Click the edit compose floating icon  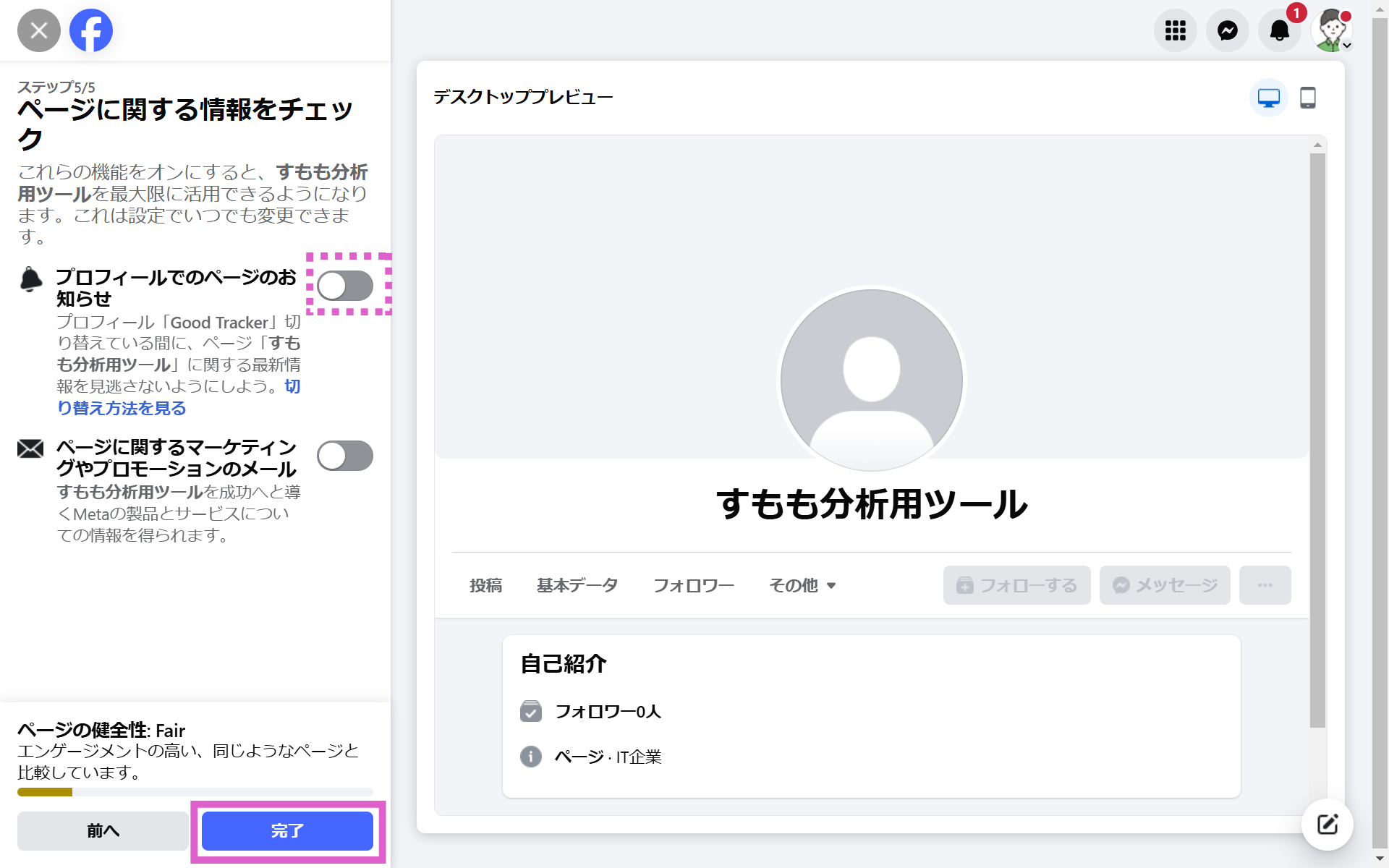tap(1328, 825)
